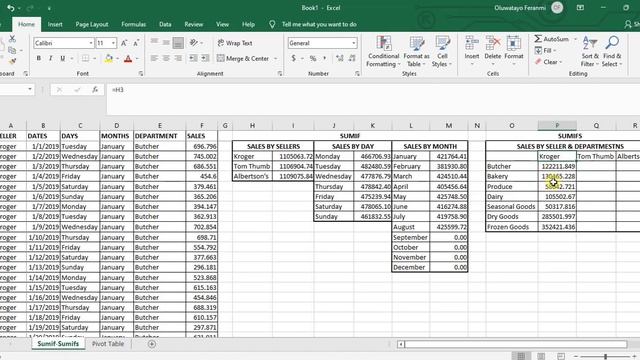Click Tell me what you want to do
Screen dimensions: 640x360
pyautogui.click(x=319, y=24)
